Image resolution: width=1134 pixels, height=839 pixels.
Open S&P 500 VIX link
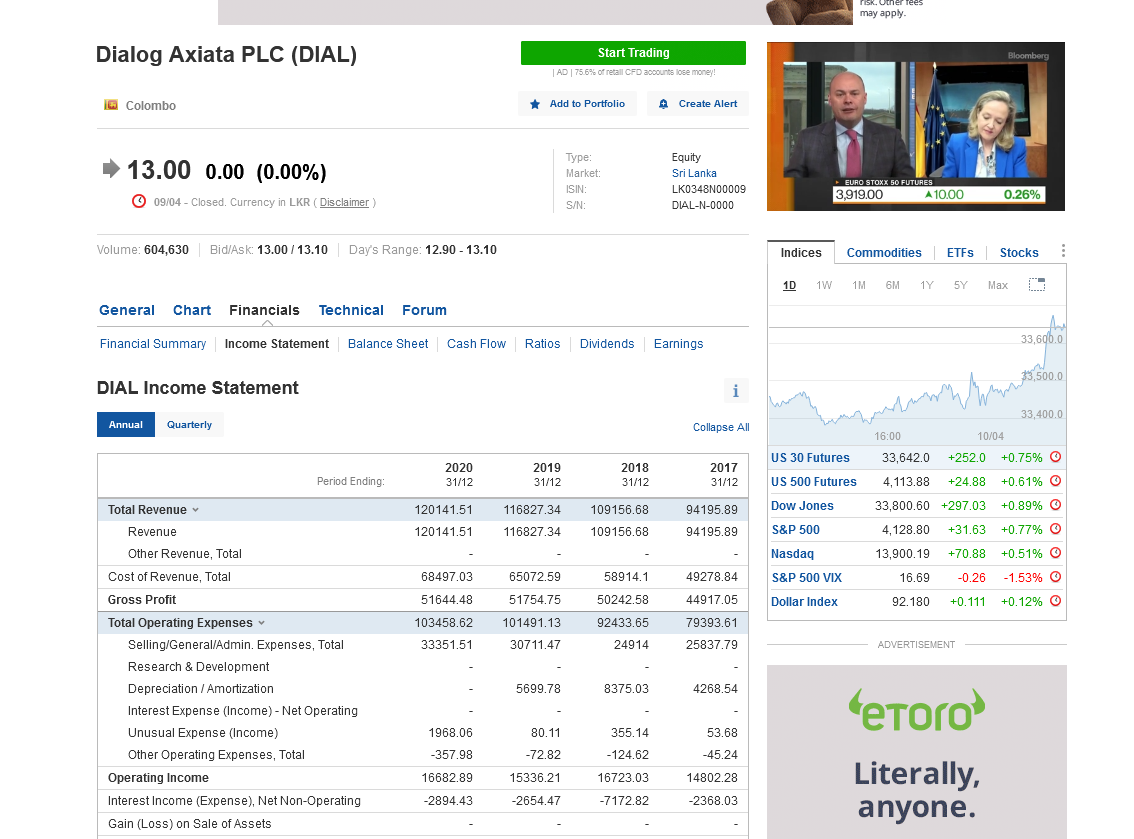[x=806, y=578]
